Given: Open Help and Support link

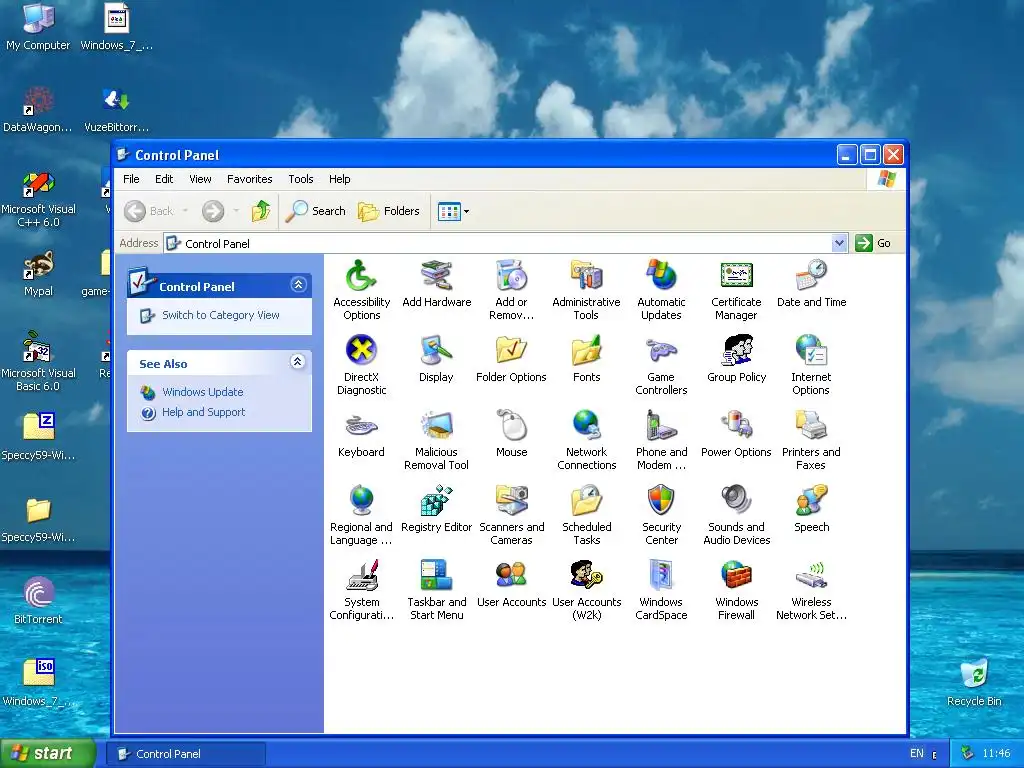Looking at the screenshot, I should pyautogui.click(x=203, y=412).
